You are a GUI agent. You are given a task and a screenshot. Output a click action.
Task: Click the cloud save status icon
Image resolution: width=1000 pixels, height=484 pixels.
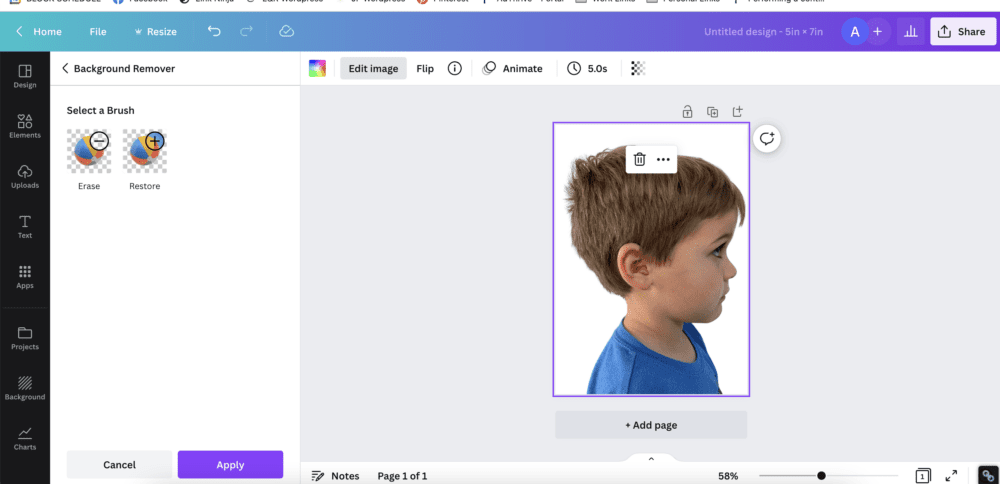click(x=286, y=31)
